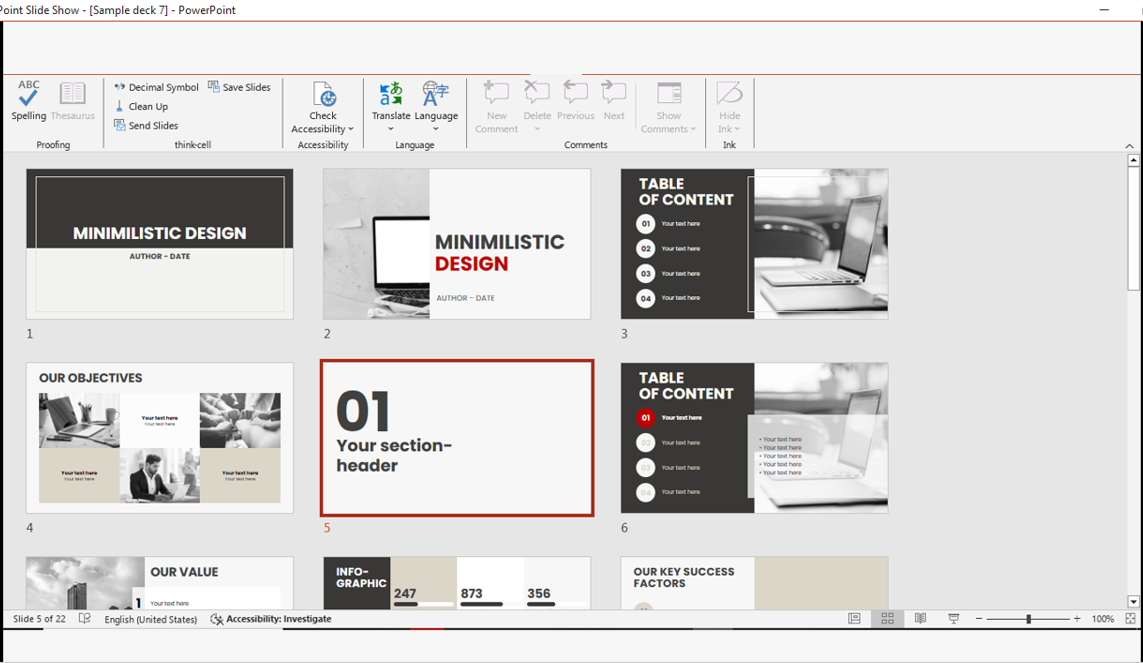Click the zoom in plus button

(x=1077, y=619)
